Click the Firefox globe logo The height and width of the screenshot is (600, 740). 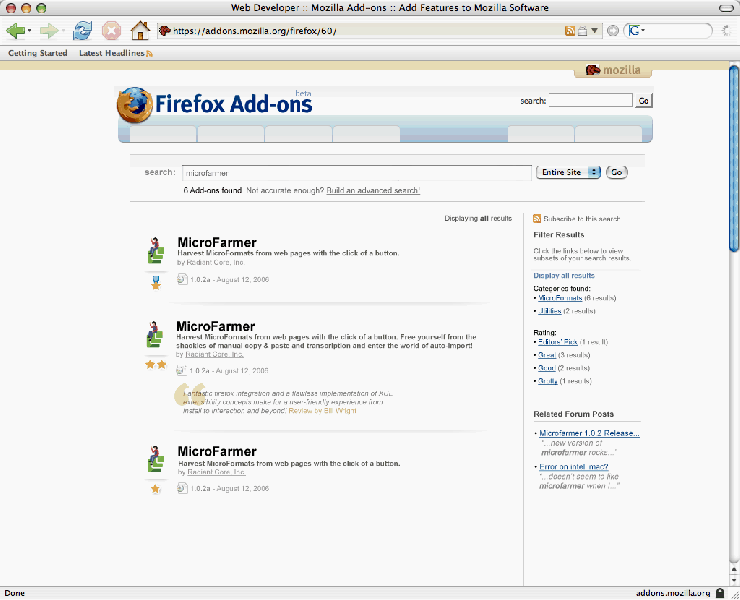[x=135, y=105]
